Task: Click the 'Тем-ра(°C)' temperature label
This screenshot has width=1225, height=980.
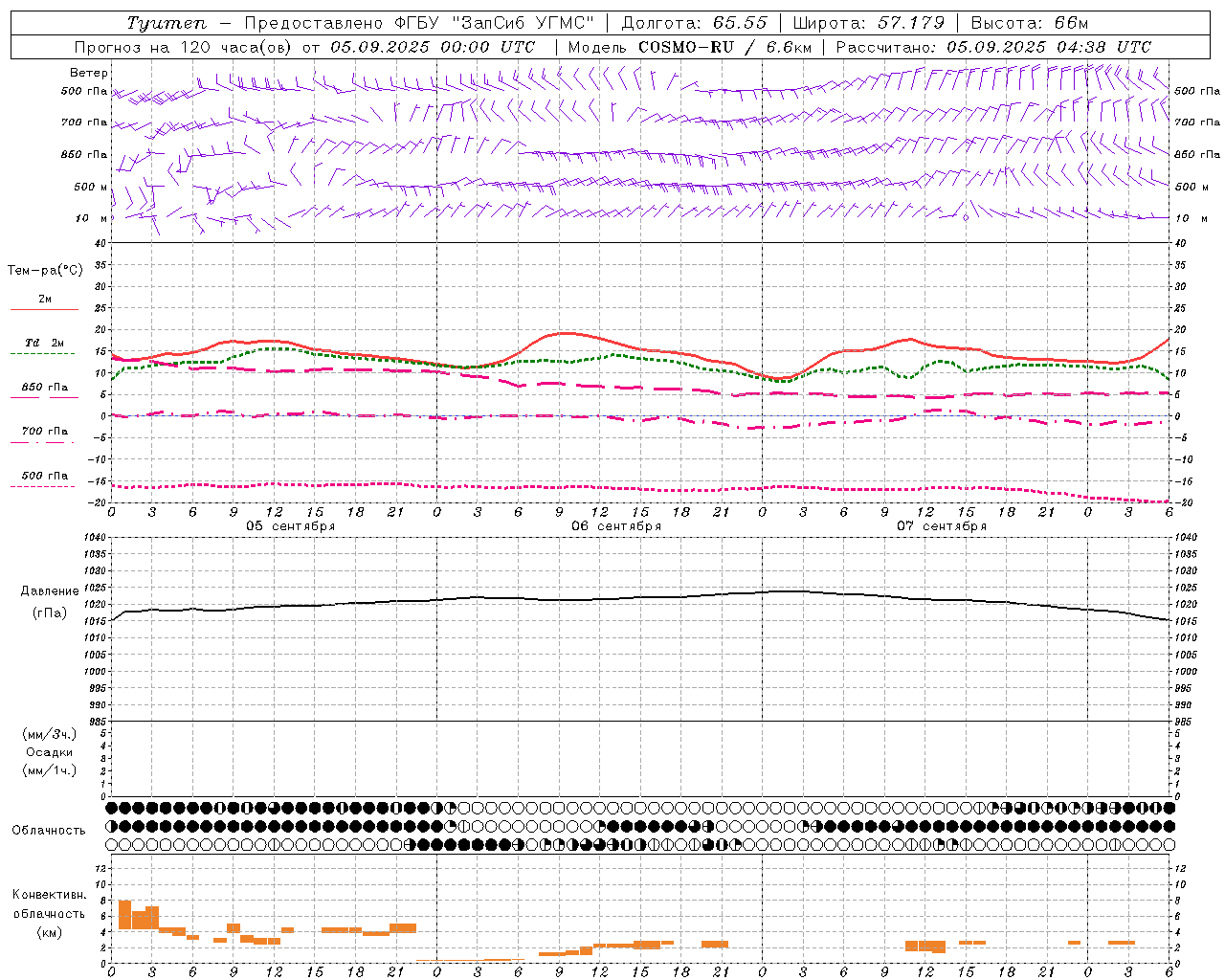Action: click(45, 271)
